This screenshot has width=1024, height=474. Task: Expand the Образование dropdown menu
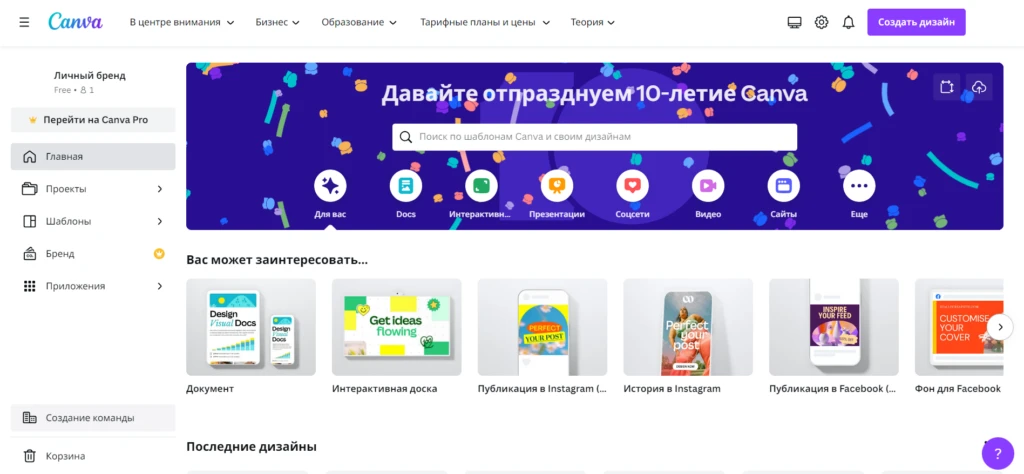coord(359,22)
